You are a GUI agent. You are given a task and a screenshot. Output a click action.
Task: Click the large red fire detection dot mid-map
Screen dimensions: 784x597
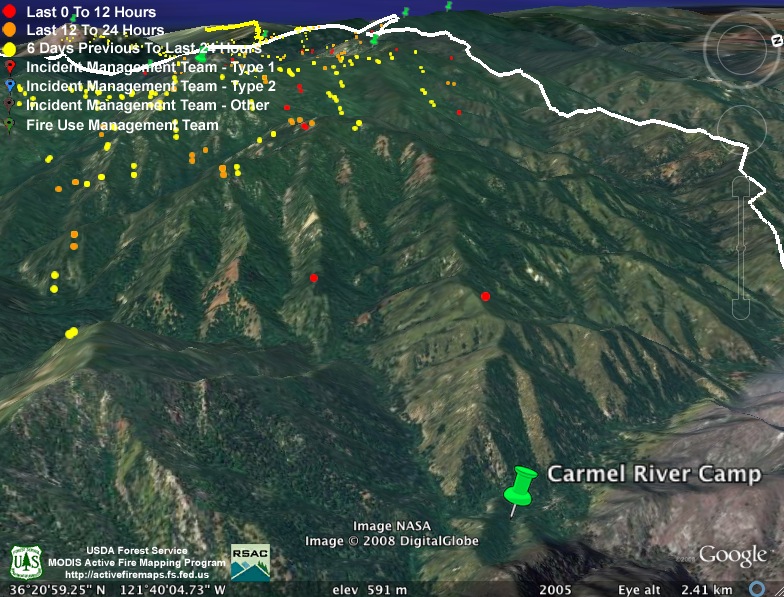[485, 296]
